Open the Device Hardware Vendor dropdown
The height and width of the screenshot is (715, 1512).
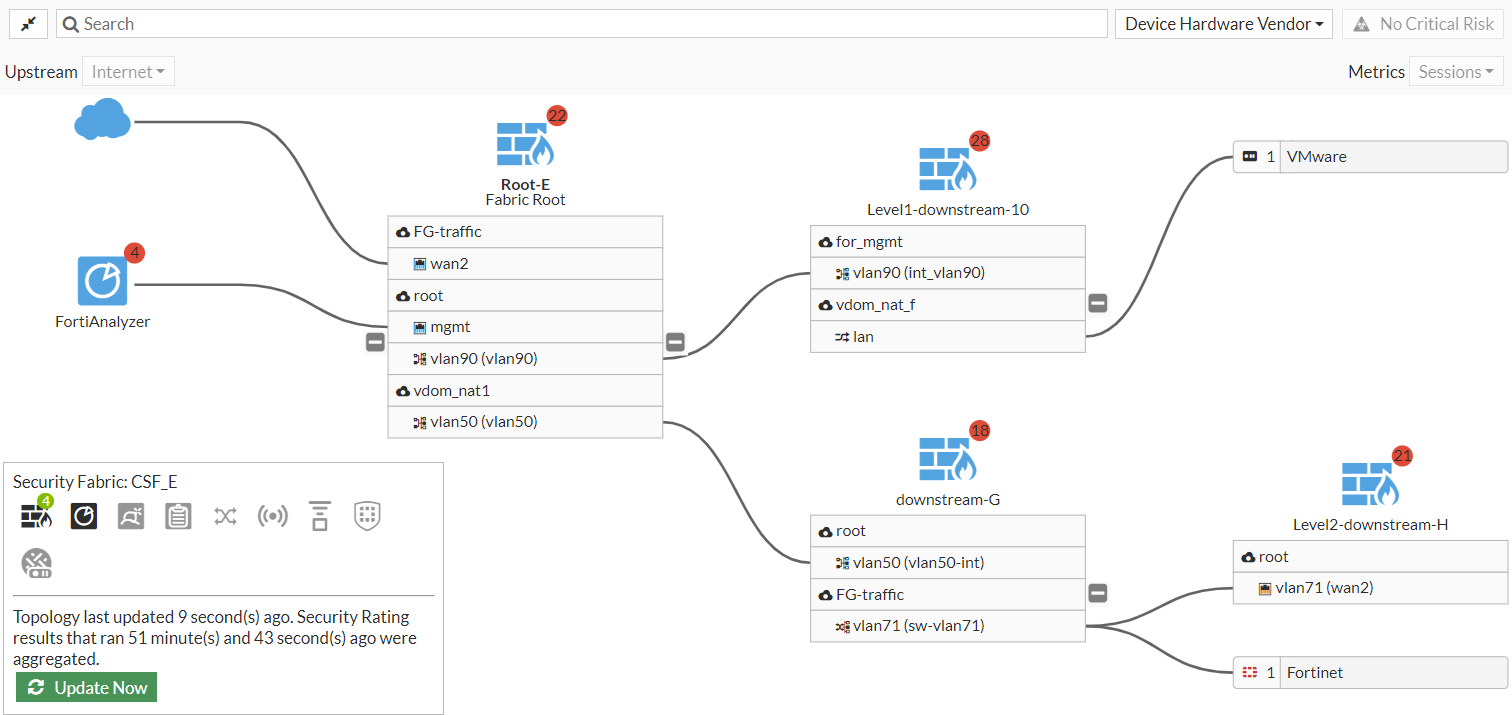(x=1223, y=24)
